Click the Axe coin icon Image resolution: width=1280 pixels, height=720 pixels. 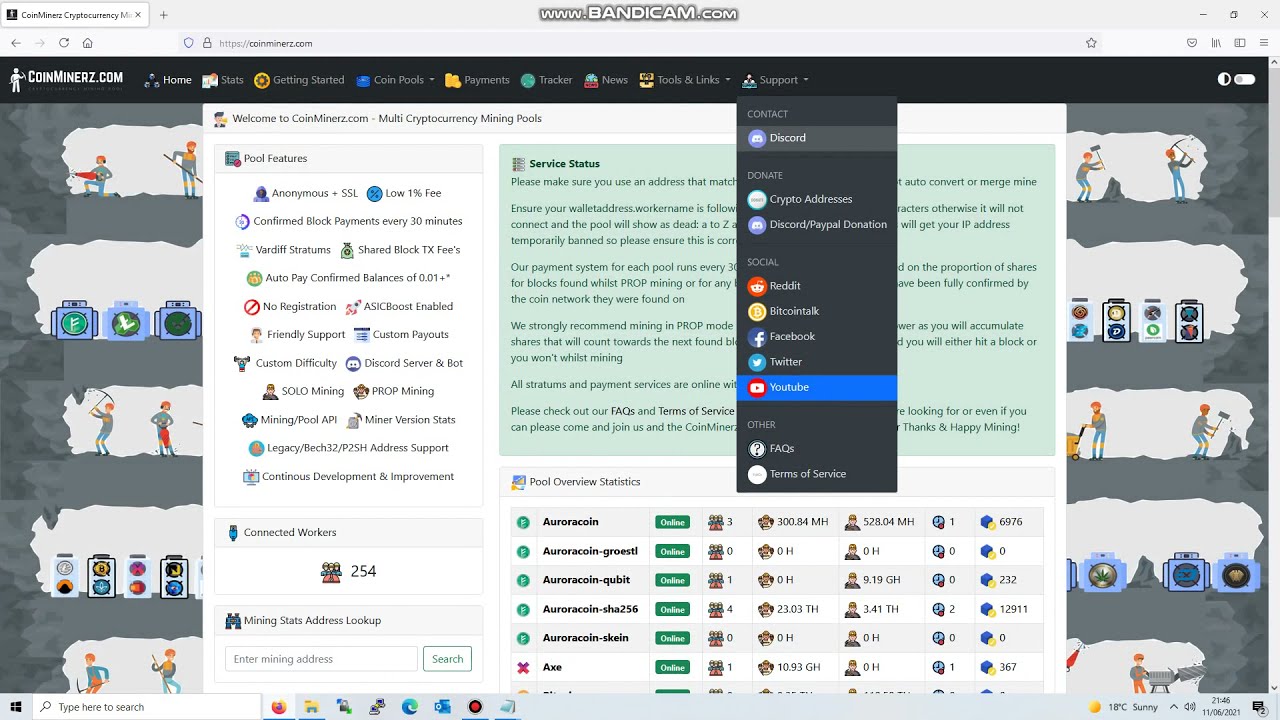522,667
